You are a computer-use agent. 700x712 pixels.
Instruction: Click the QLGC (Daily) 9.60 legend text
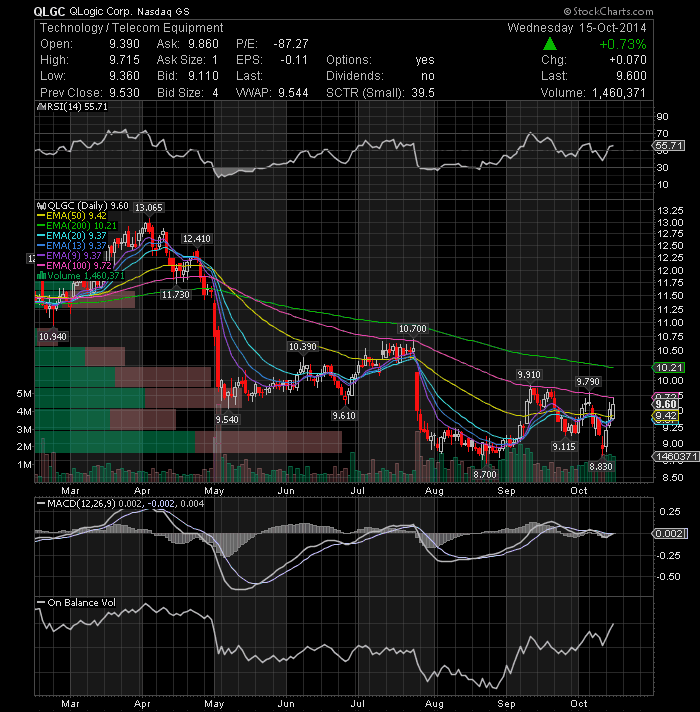[x=88, y=206]
